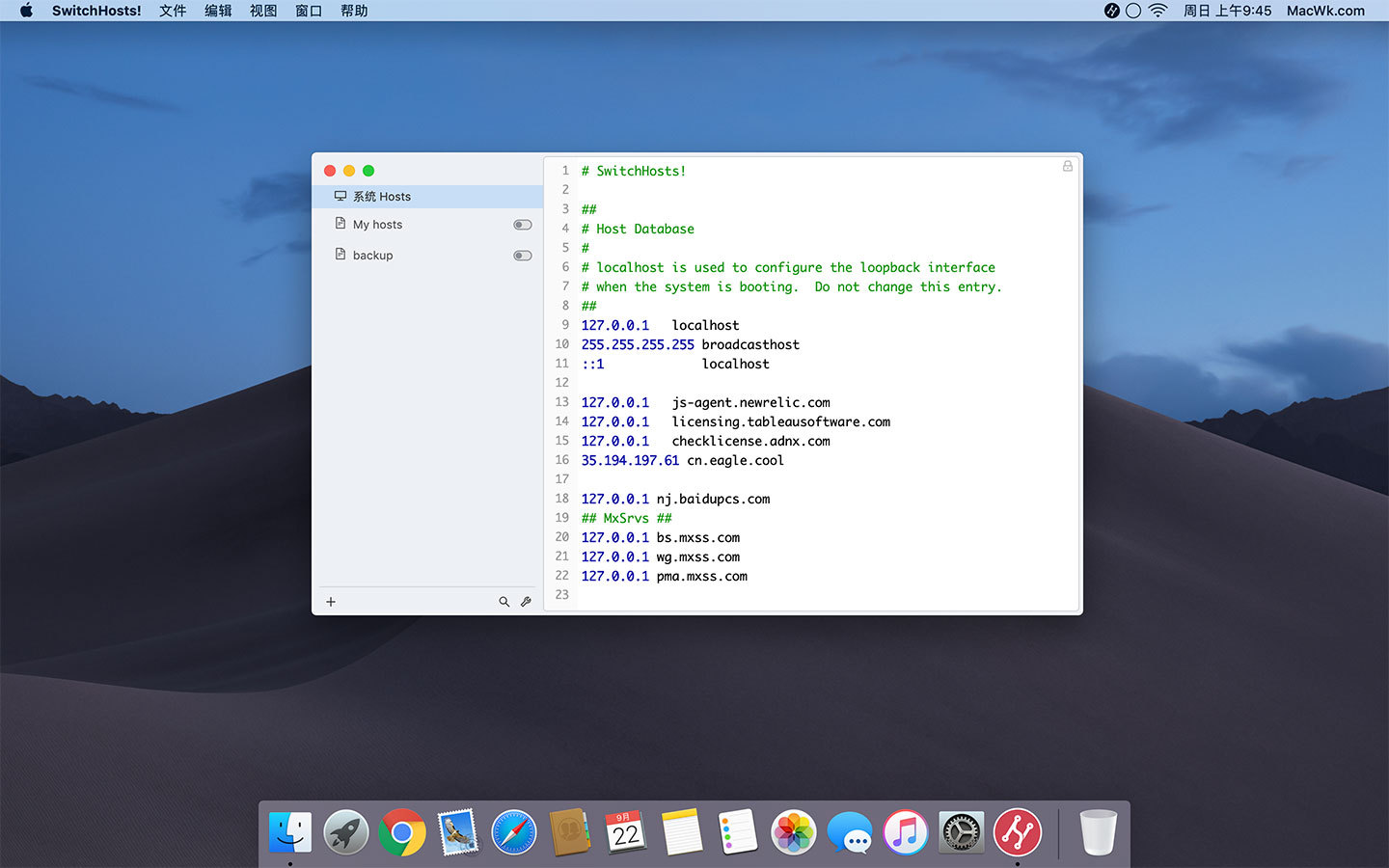Turn on the backup hosts toggle
This screenshot has height=868, width=1389.
tap(523, 256)
